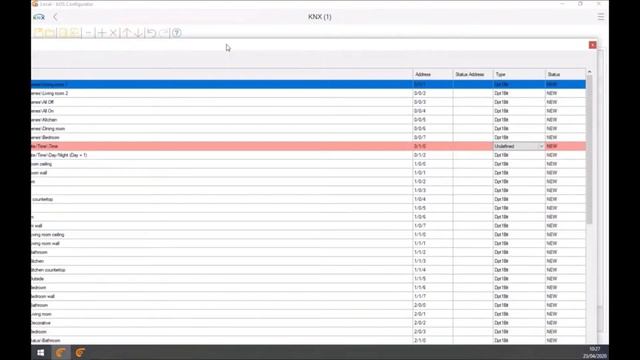The image size is (640, 360).
Task: Click address cell 1/0/0
Action: tap(433, 164)
